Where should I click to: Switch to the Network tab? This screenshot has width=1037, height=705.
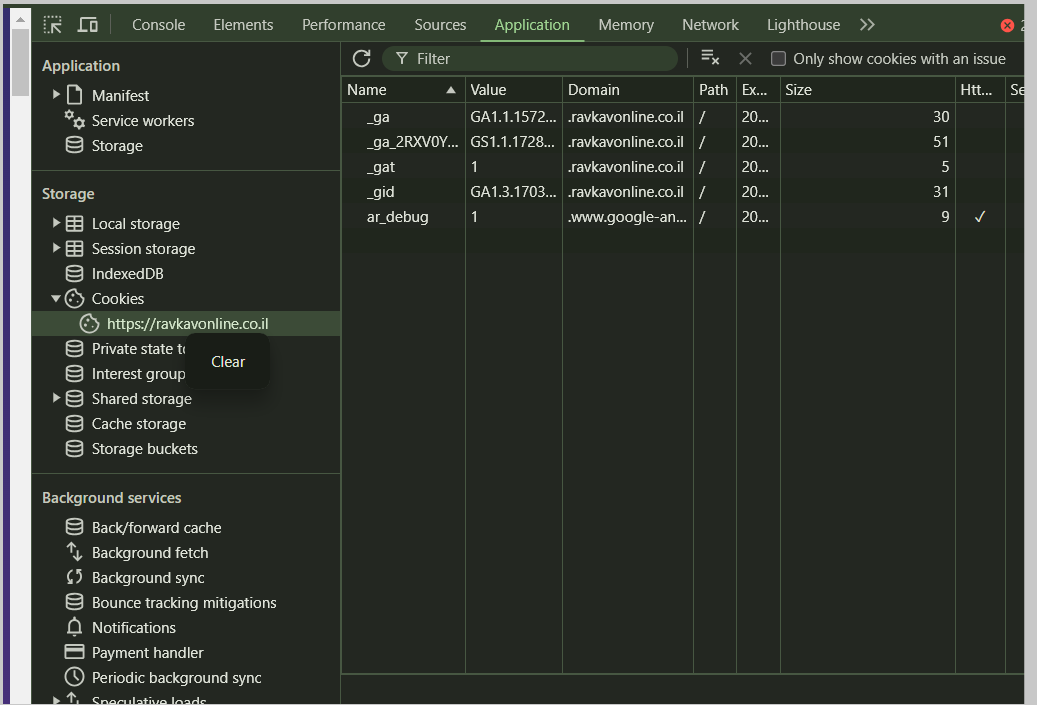click(x=710, y=25)
